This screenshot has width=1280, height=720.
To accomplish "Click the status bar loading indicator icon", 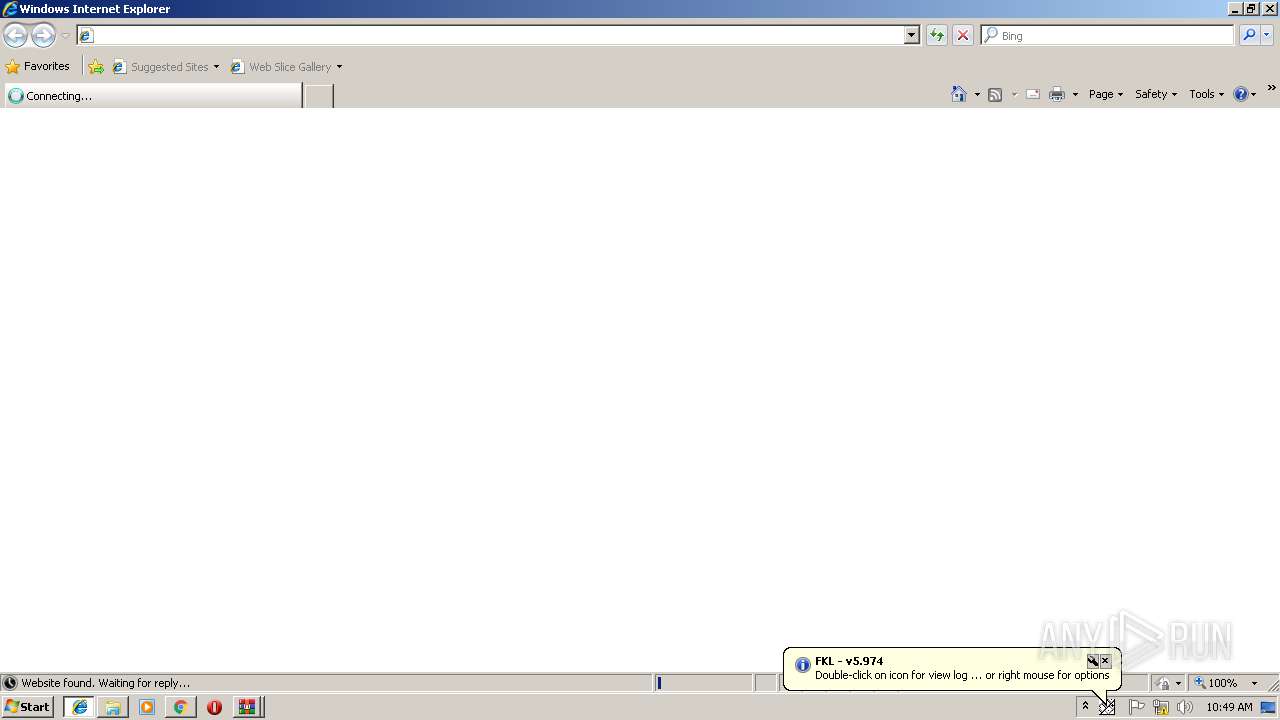I will coord(10,683).
